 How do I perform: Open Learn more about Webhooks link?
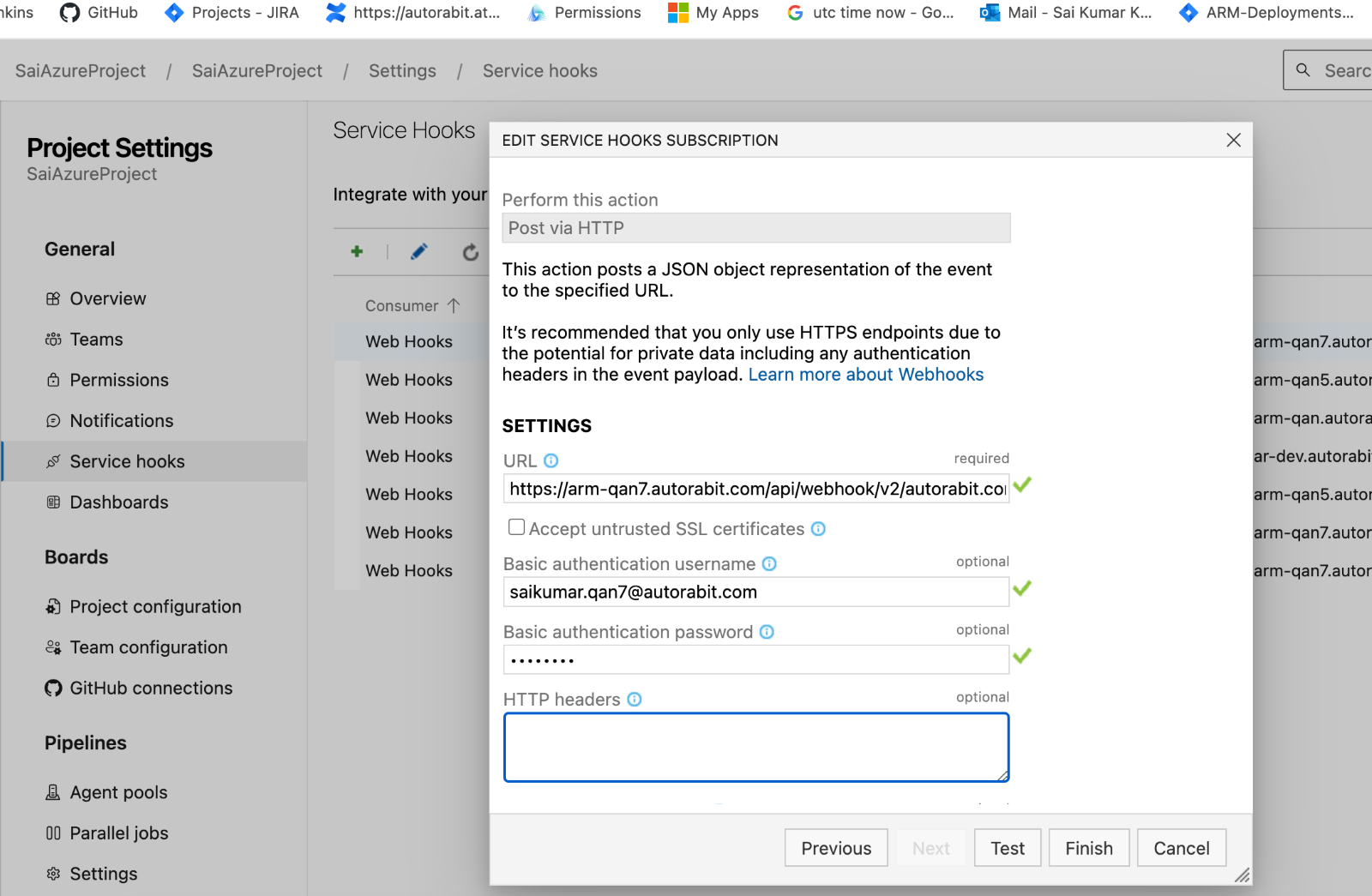865,375
